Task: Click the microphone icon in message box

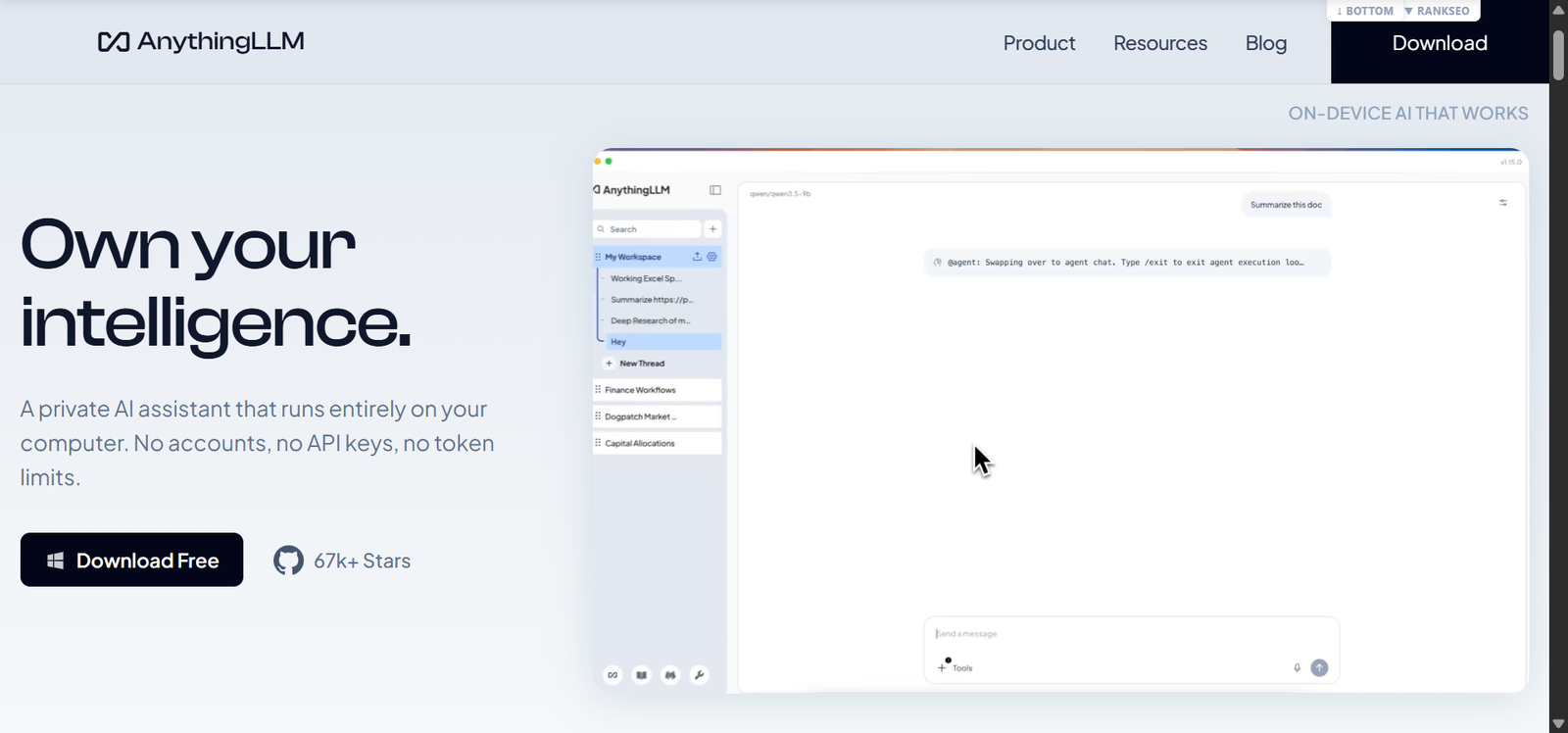Action: click(x=1297, y=667)
